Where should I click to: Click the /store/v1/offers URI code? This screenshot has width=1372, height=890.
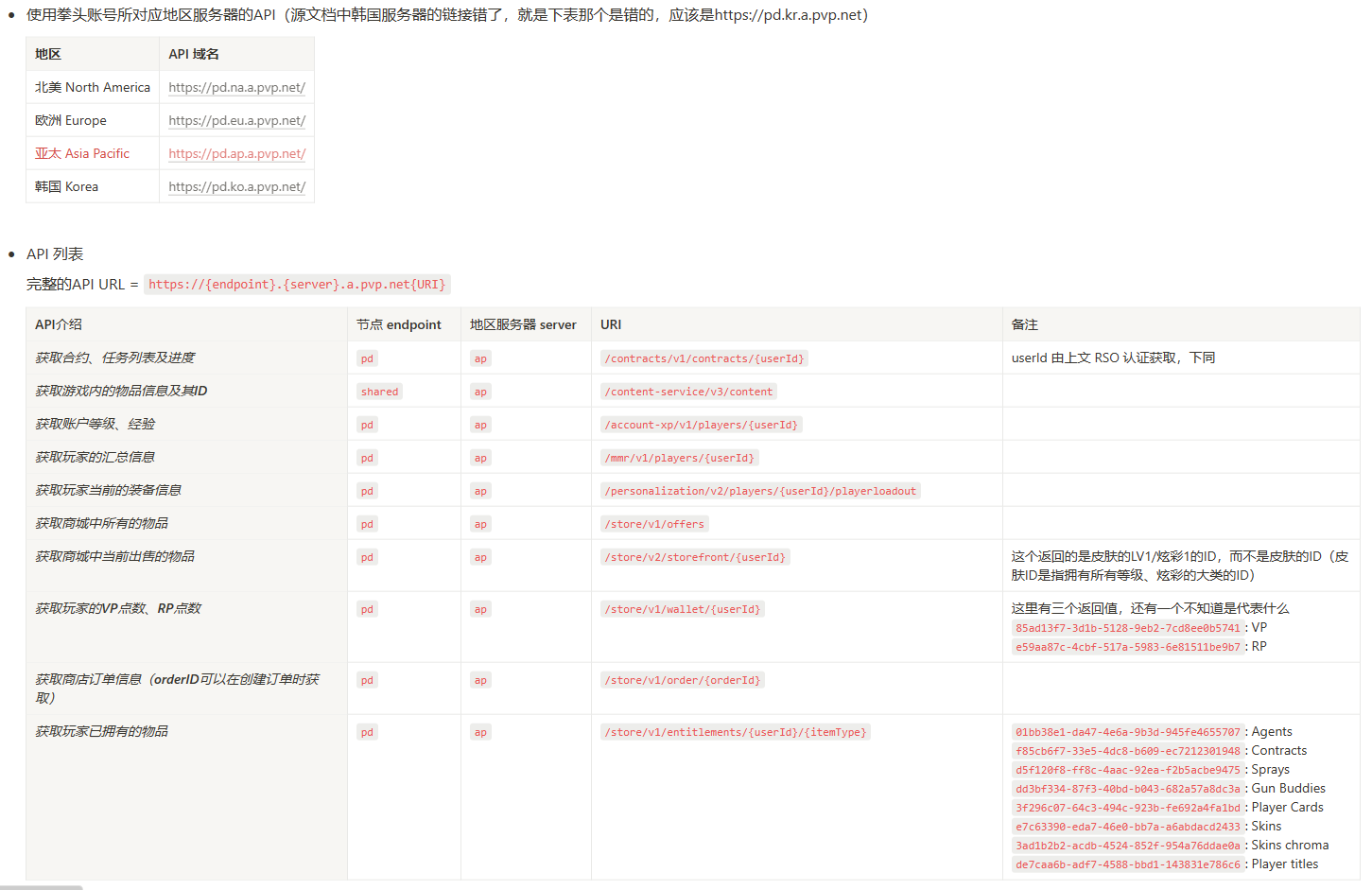654,524
